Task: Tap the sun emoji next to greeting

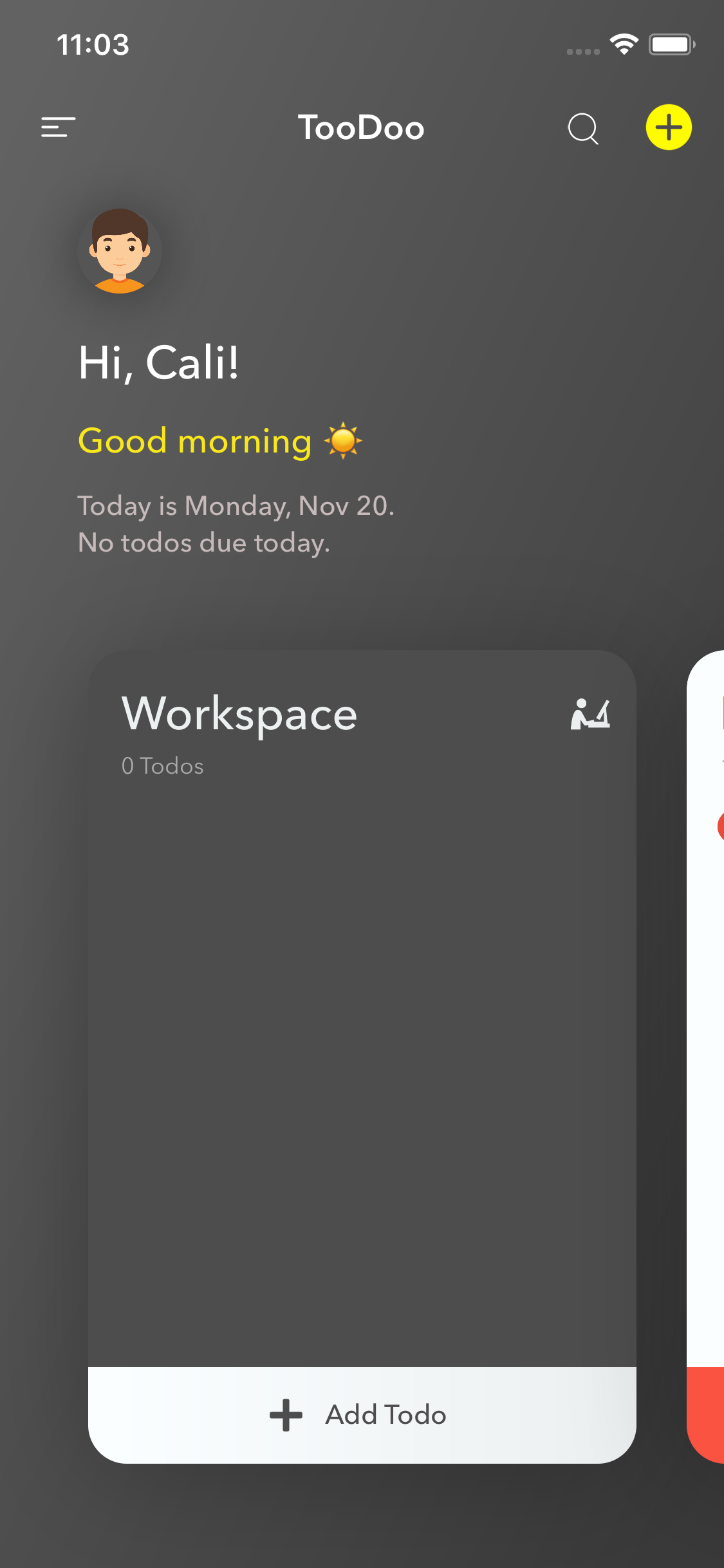Action: point(343,440)
